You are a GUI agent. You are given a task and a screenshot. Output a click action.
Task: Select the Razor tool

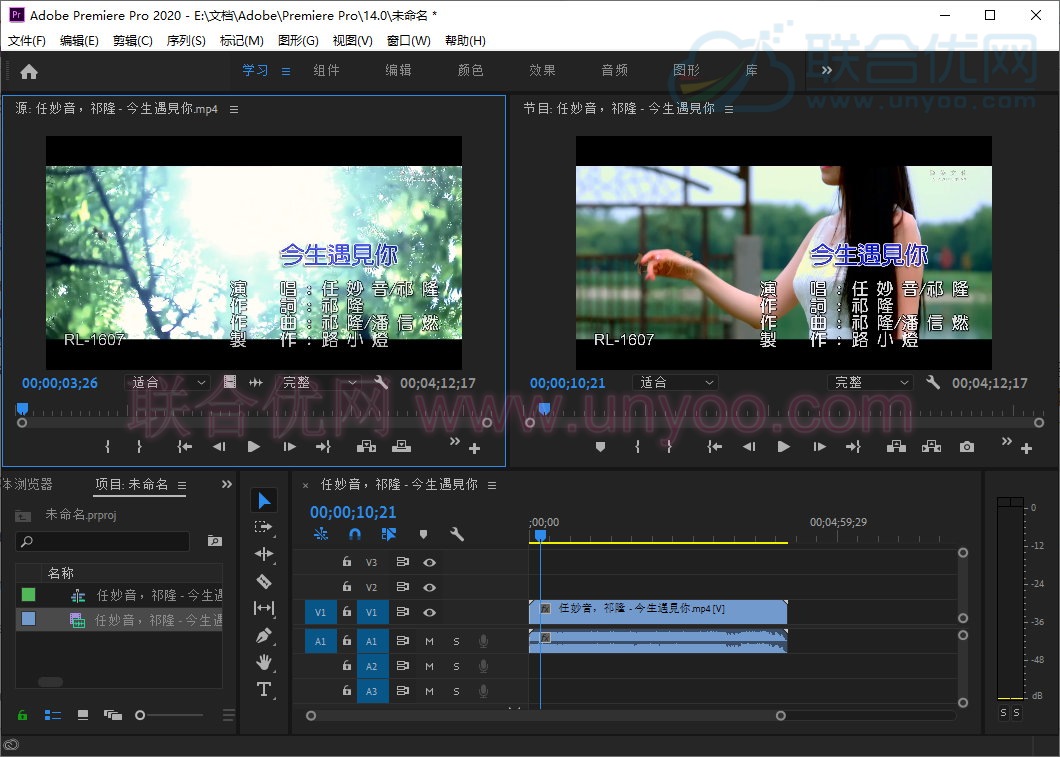click(x=264, y=581)
